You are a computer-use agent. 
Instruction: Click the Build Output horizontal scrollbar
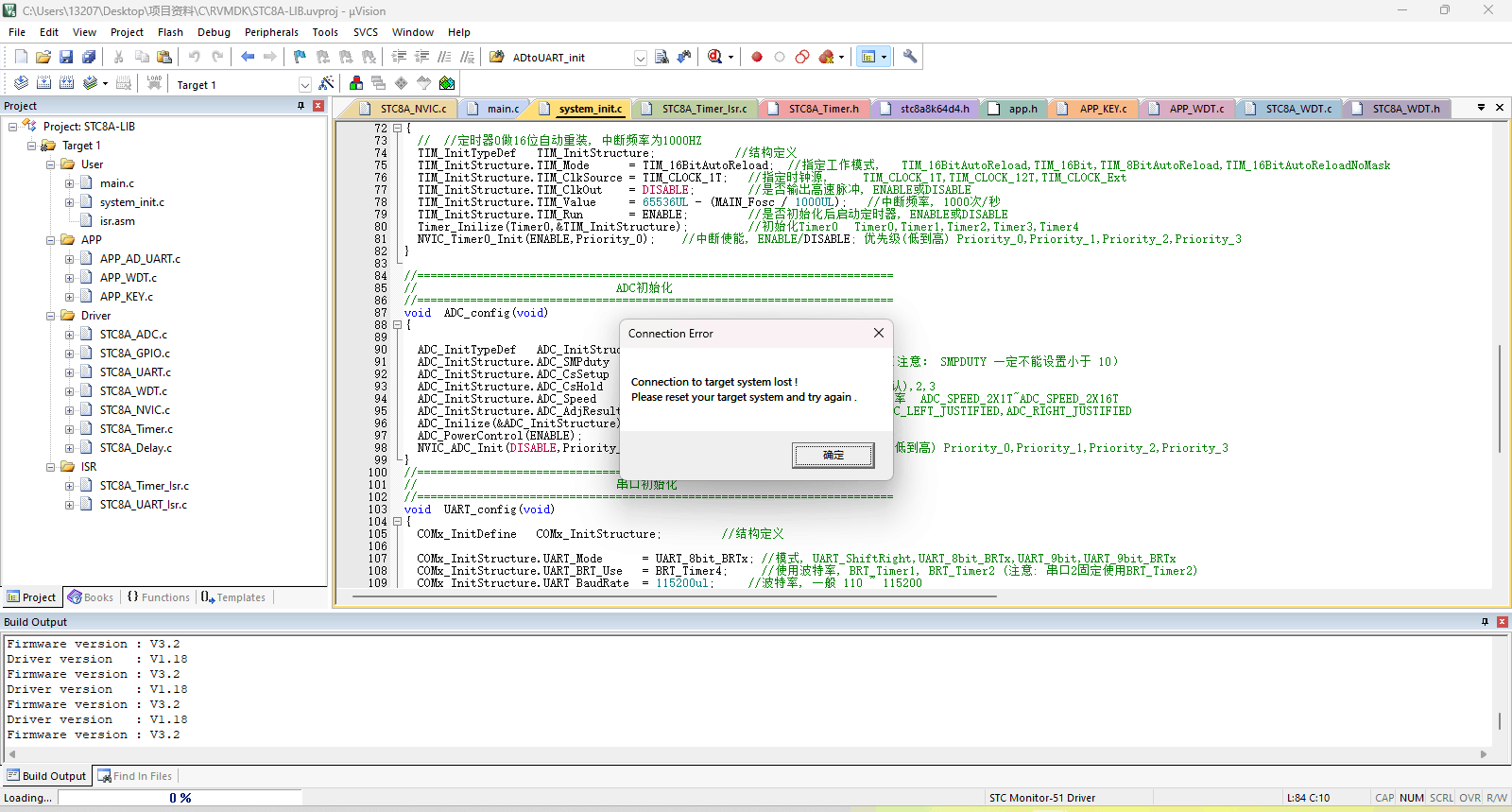(747, 754)
